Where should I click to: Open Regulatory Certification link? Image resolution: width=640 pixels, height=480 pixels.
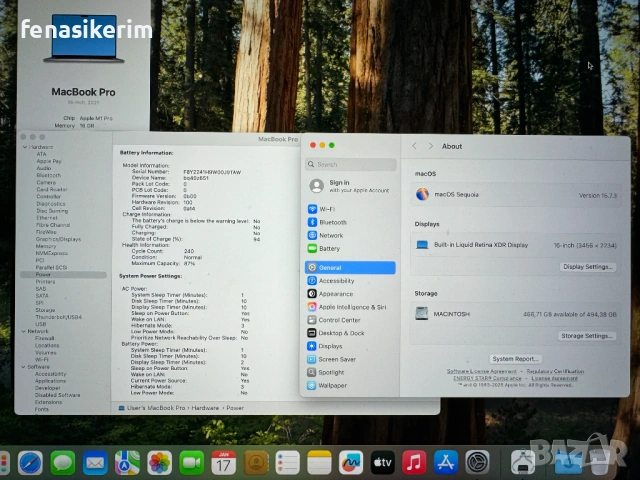(x=555, y=371)
